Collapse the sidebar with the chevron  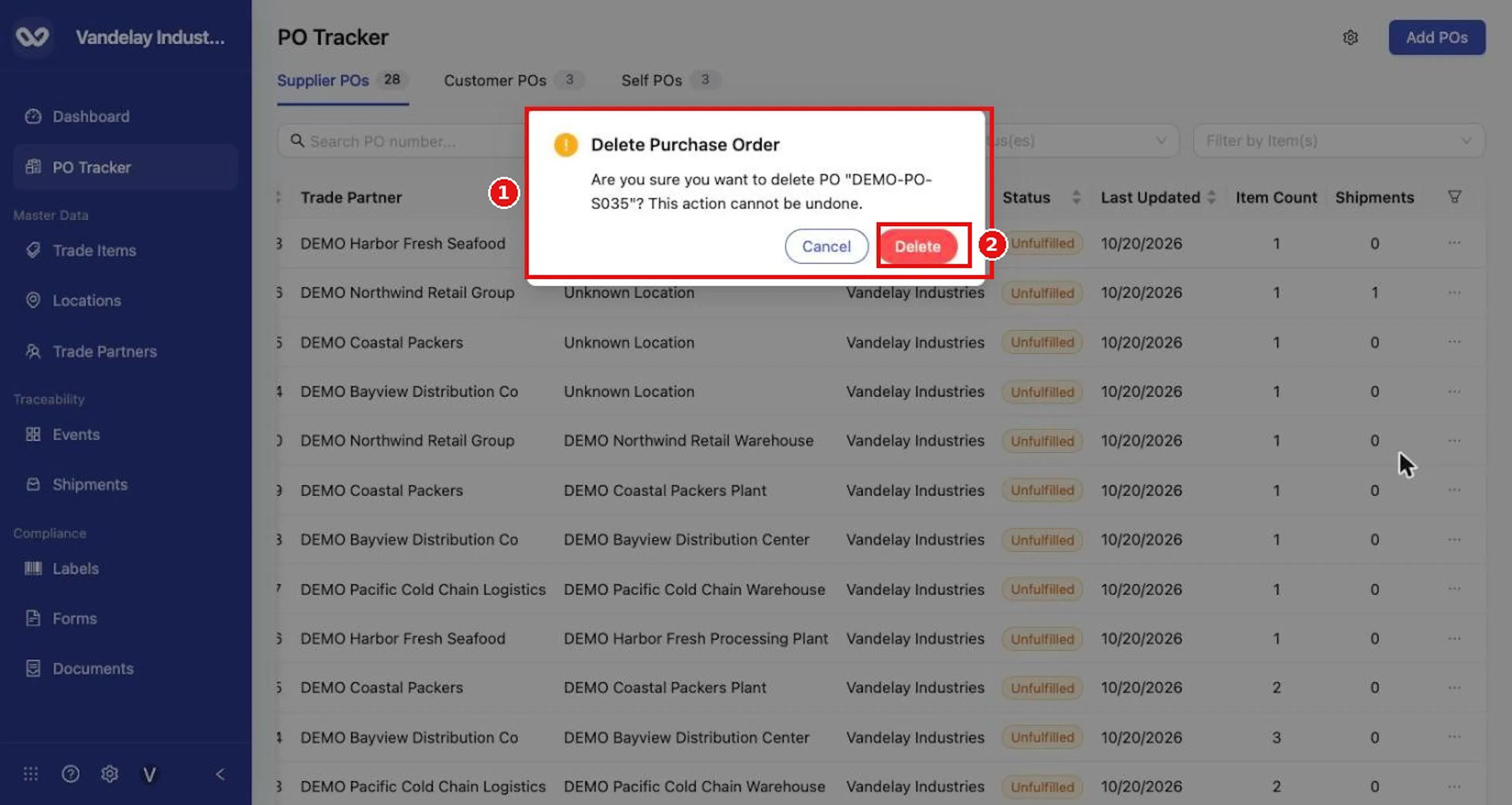(220, 774)
